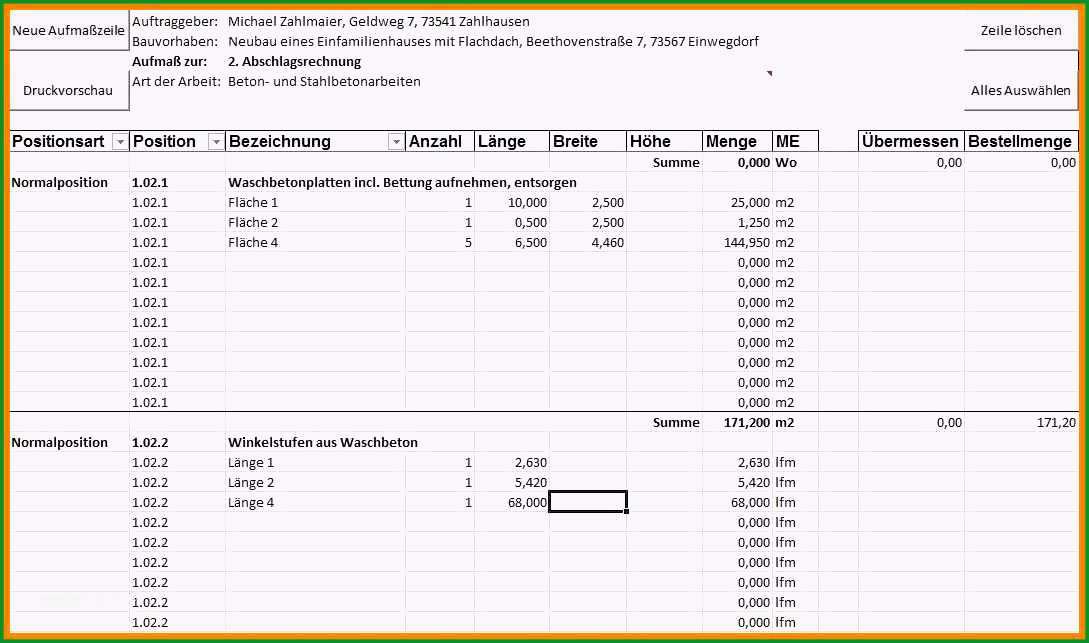Select the 2. Abschlagsrechnung text

(294, 62)
